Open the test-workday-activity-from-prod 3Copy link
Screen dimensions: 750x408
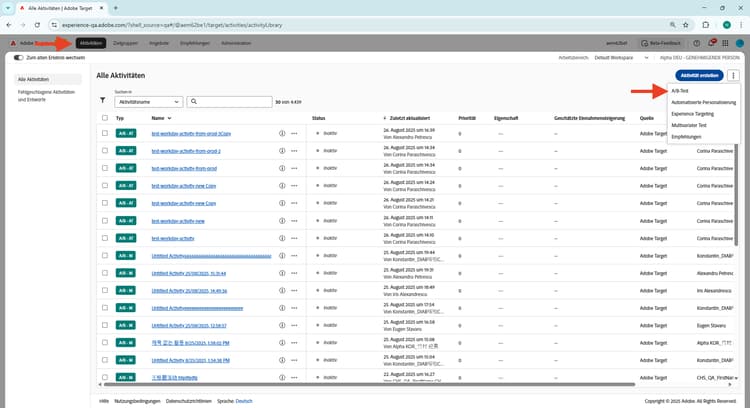[191, 133]
